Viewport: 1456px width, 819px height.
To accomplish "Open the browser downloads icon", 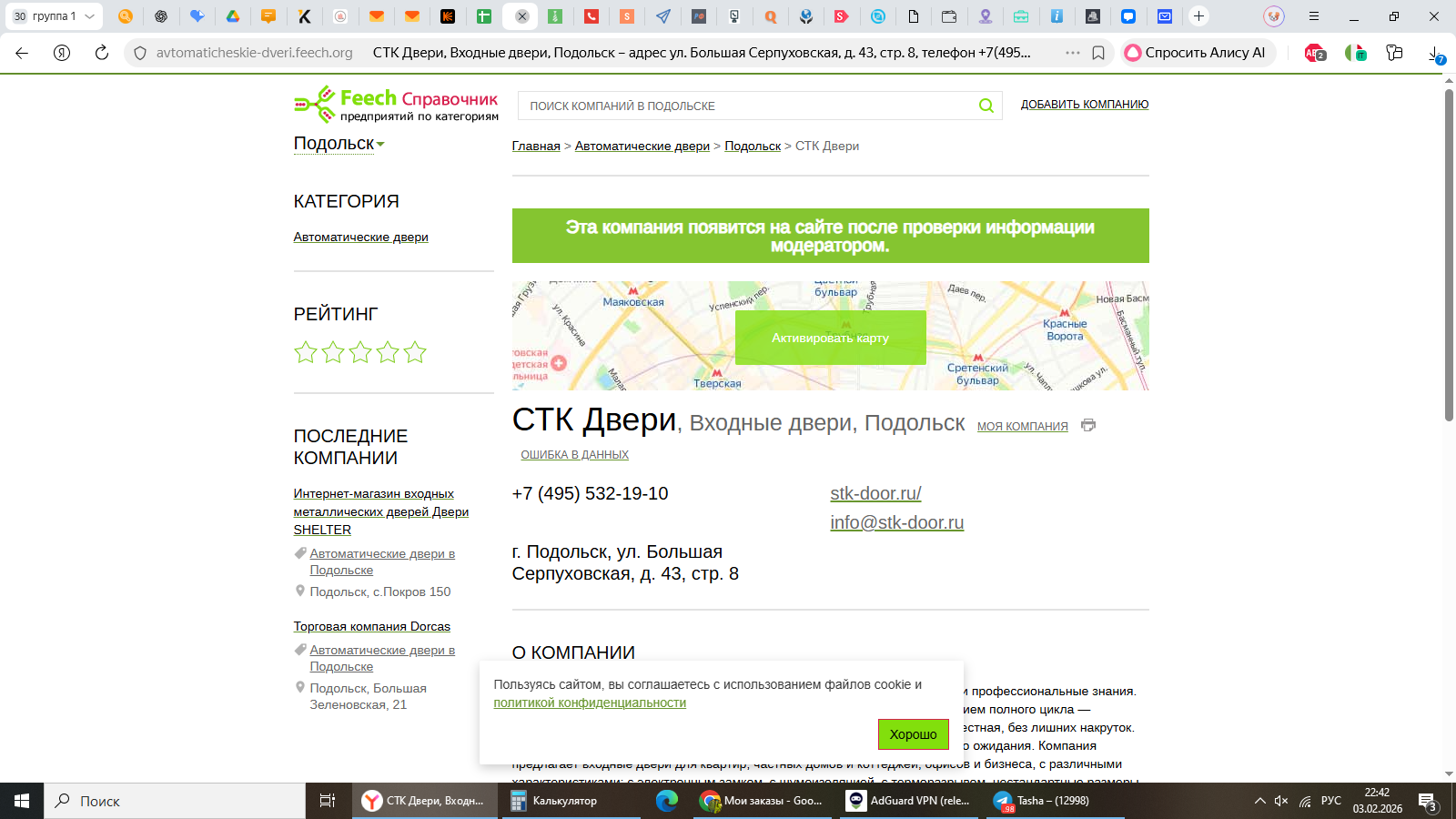I will (x=1435, y=54).
